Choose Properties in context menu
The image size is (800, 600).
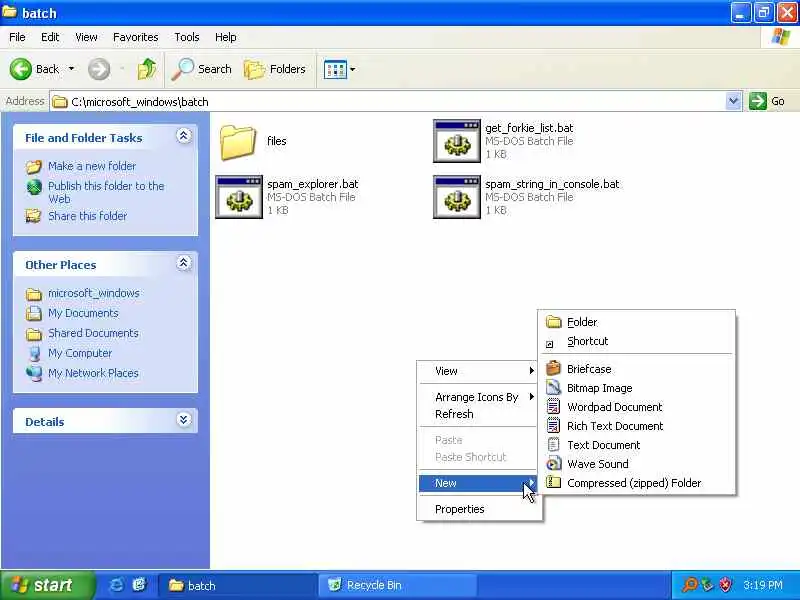[478, 509]
